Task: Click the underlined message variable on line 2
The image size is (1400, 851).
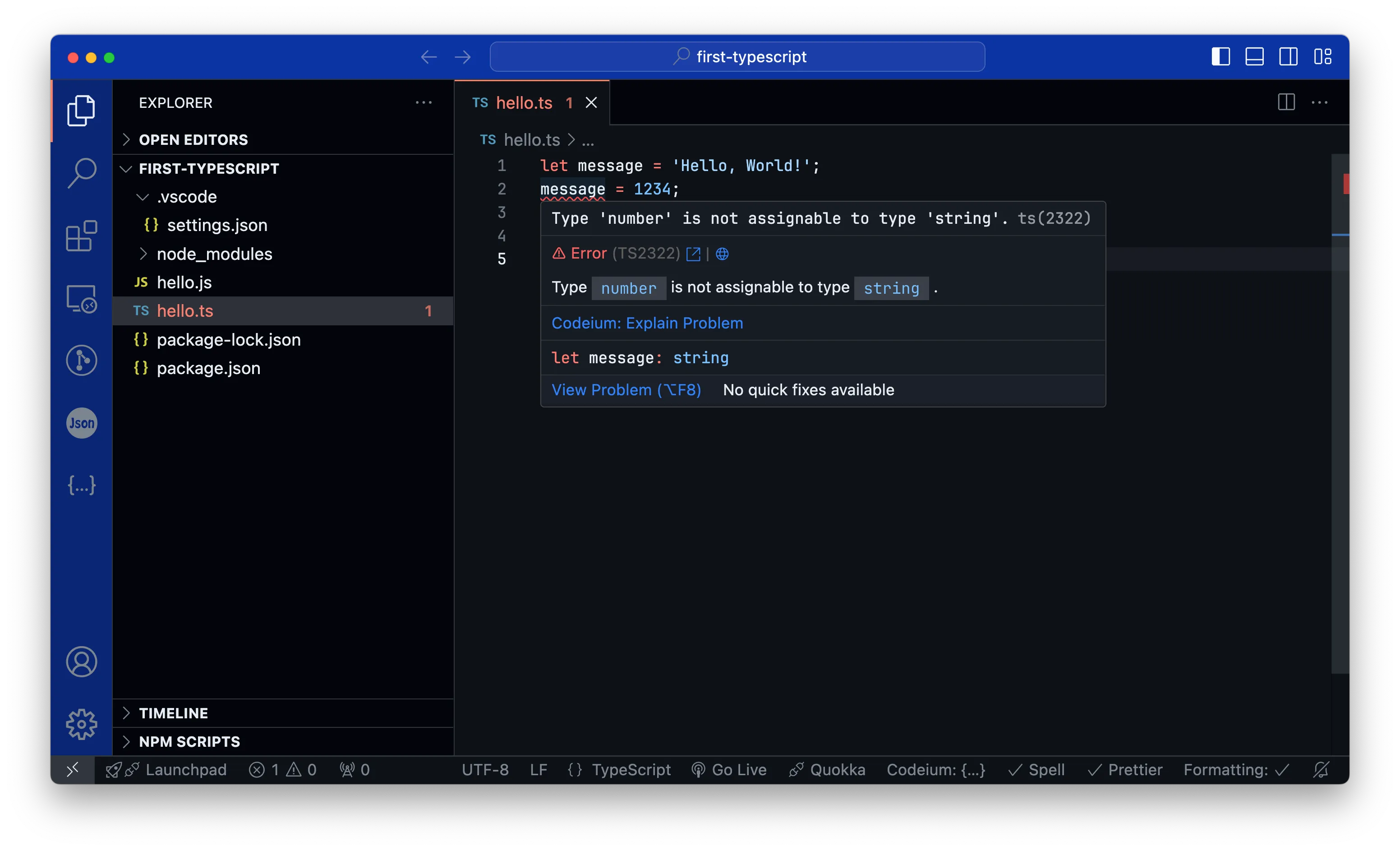Action: (x=572, y=190)
